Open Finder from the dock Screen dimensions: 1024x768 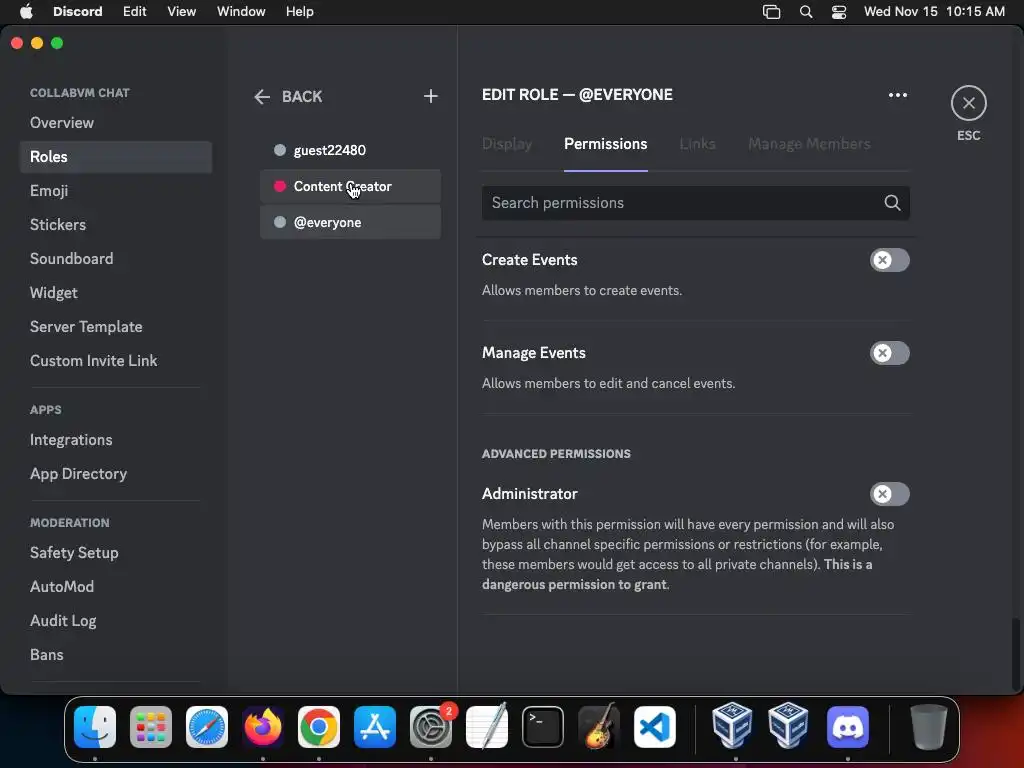pos(95,727)
